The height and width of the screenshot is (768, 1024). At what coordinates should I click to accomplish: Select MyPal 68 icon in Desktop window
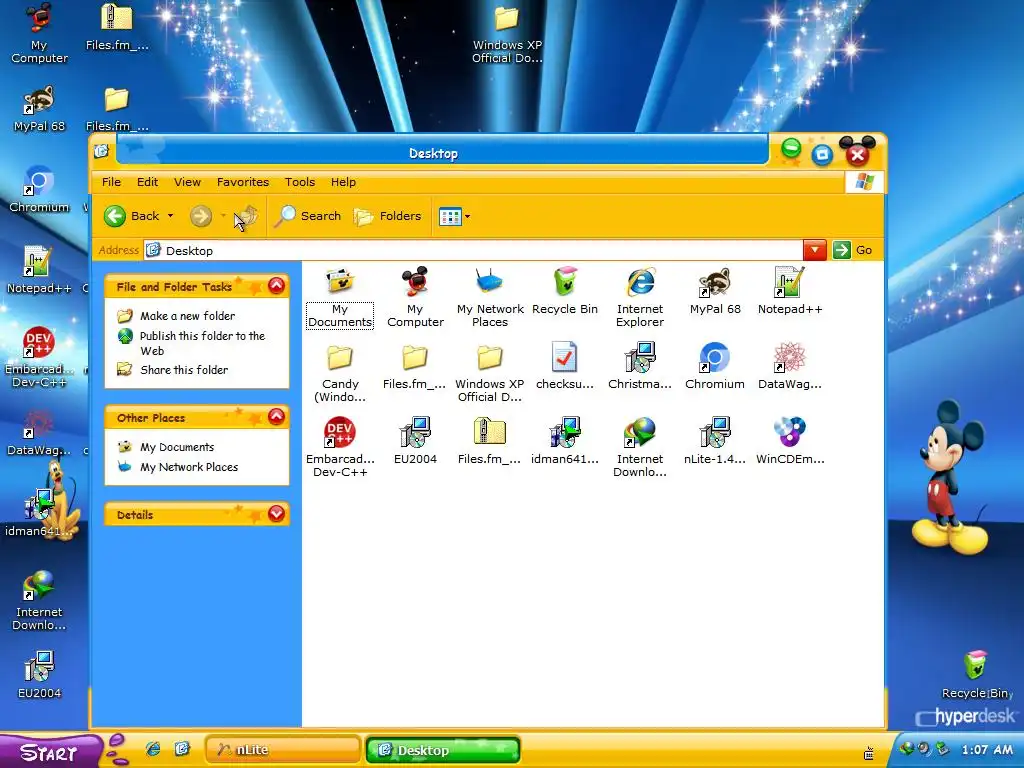(715, 282)
